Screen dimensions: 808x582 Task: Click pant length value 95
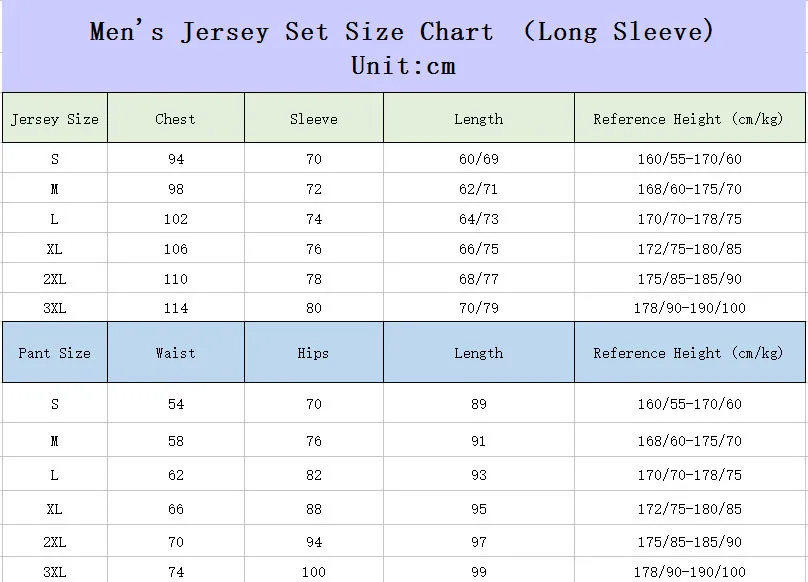[479, 509]
